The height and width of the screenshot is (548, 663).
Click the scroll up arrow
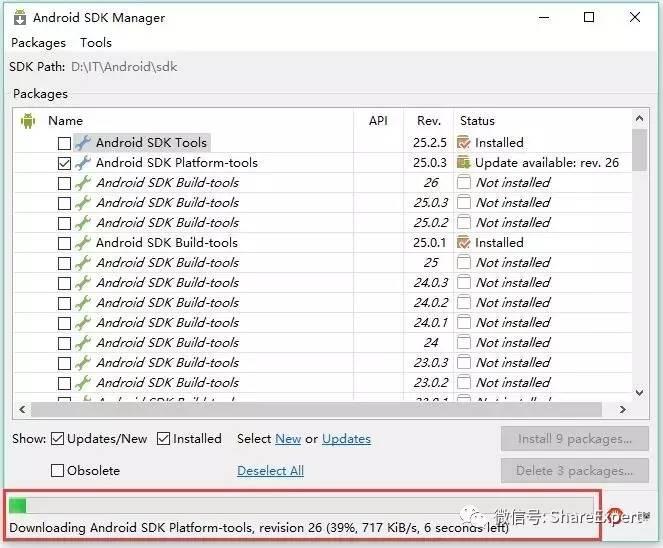tap(639, 119)
